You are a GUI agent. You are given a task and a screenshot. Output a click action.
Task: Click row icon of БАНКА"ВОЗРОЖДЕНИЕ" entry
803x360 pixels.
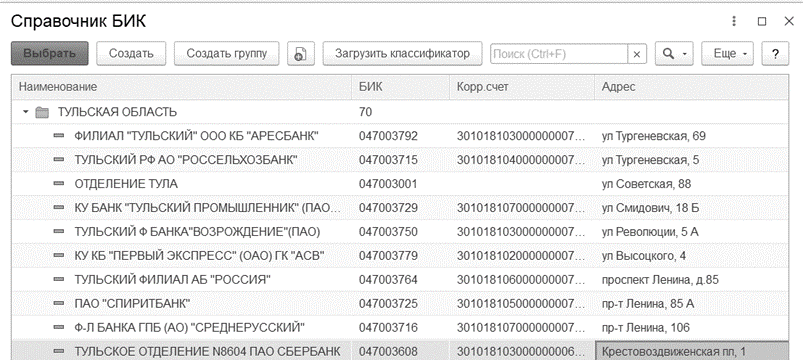point(59,231)
